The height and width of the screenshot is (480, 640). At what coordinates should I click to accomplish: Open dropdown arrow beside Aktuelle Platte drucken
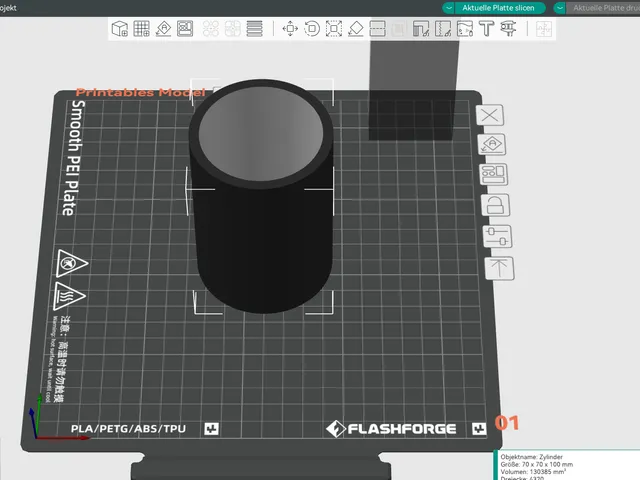(560, 8)
